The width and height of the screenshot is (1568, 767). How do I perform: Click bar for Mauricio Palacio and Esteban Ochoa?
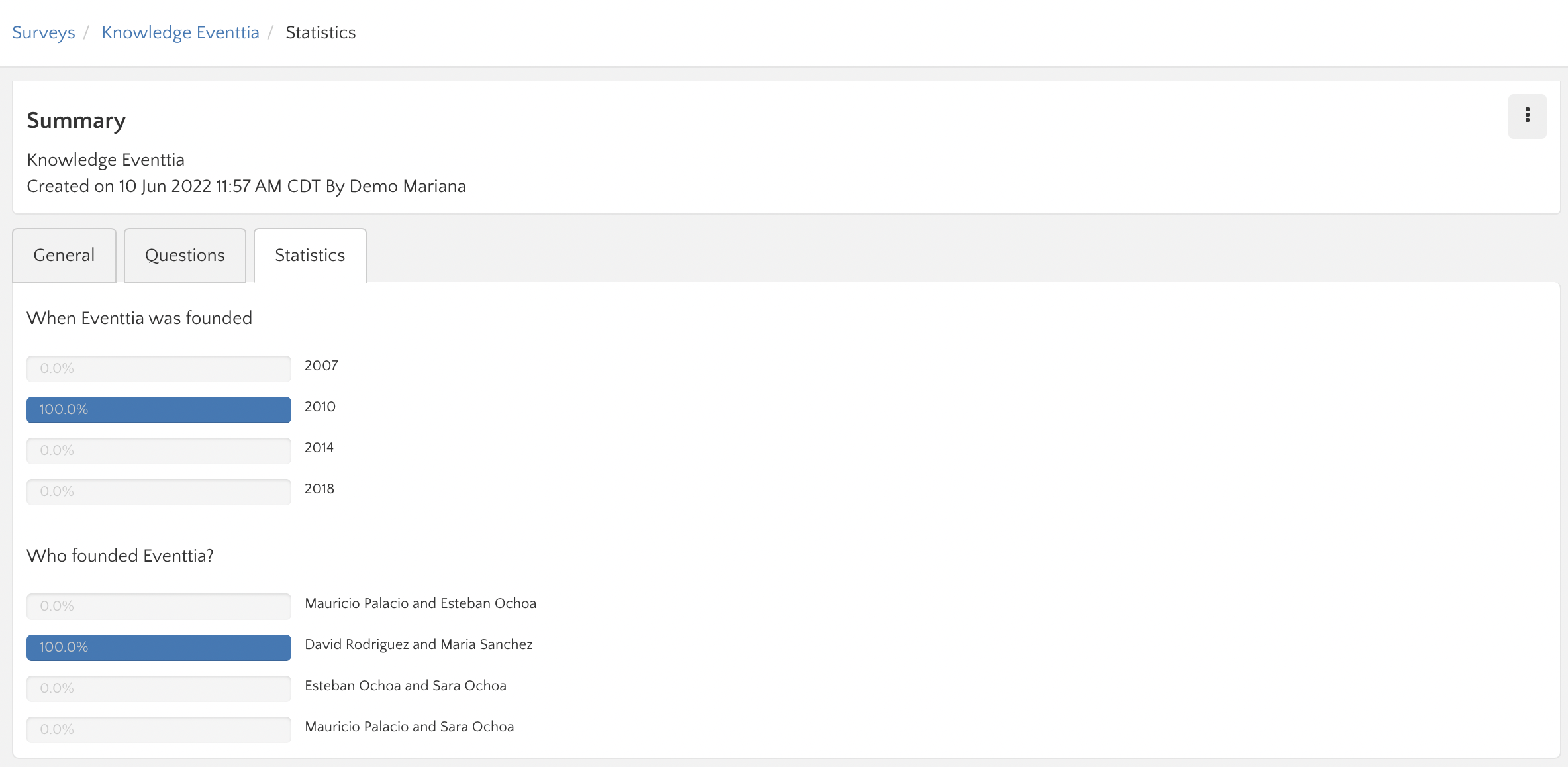[x=159, y=606]
